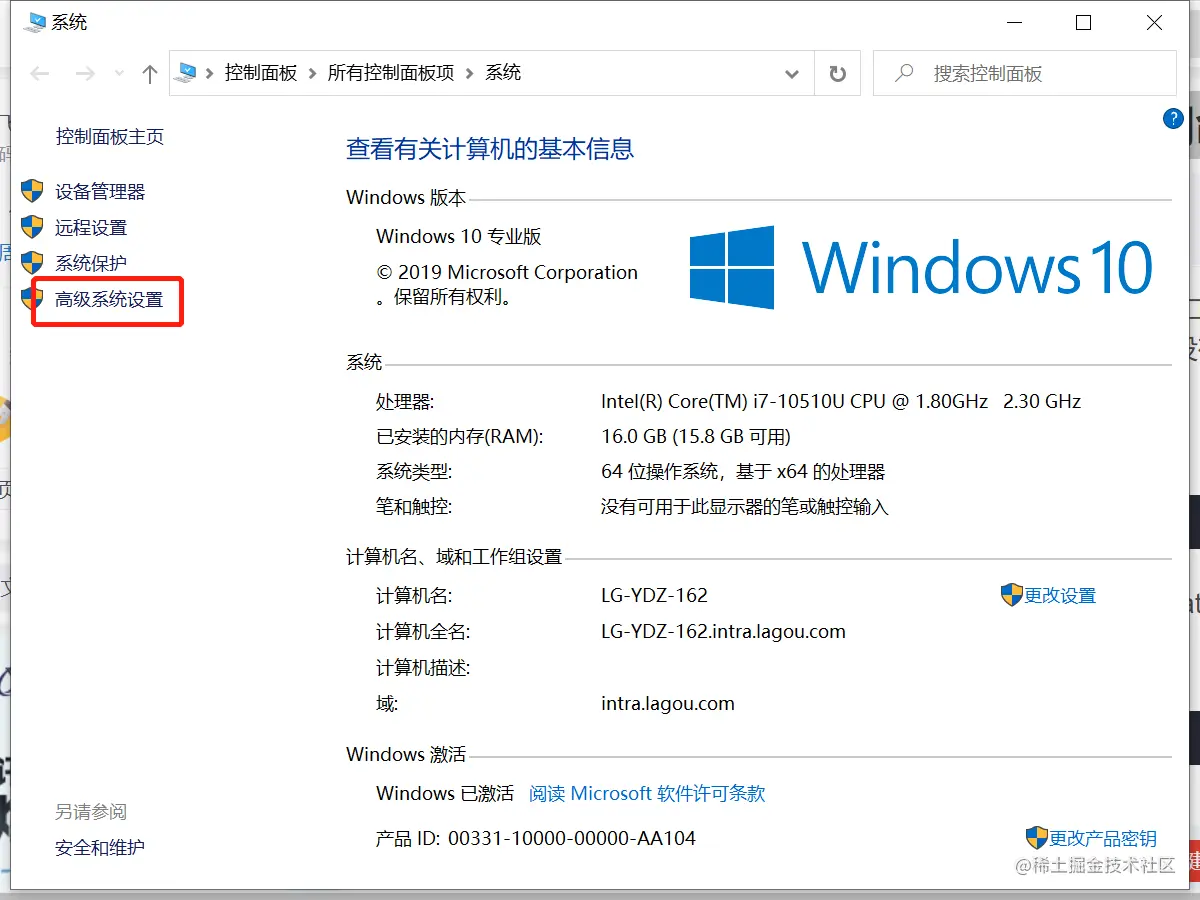
Task: Select 所有控制面板项 breadcrumb
Action: pos(391,73)
